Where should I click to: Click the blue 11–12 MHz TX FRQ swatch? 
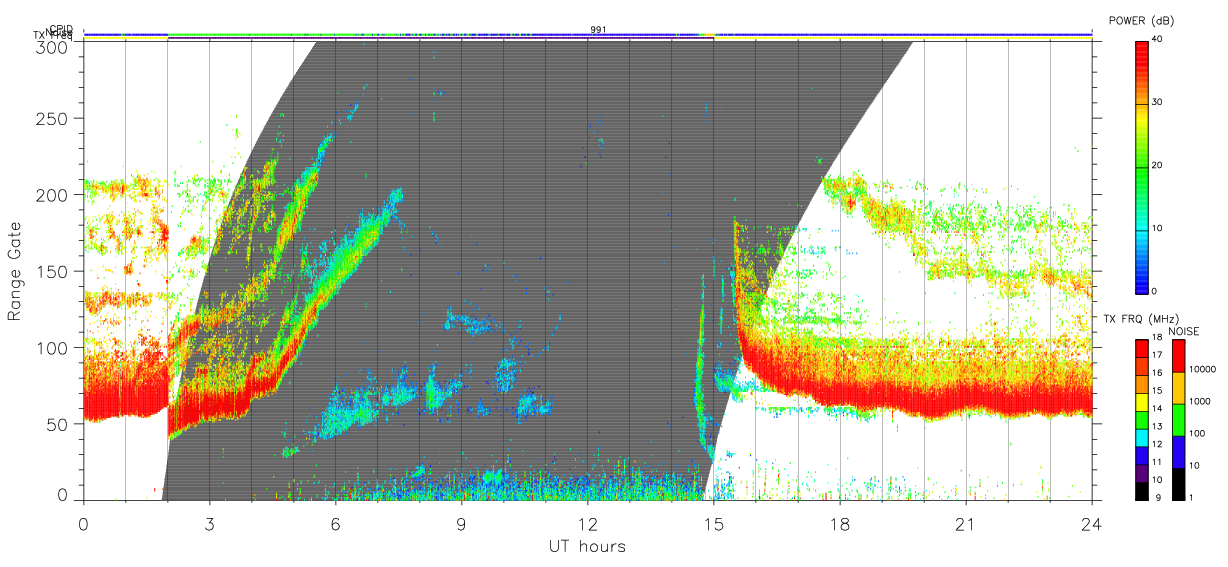pos(1141,455)
